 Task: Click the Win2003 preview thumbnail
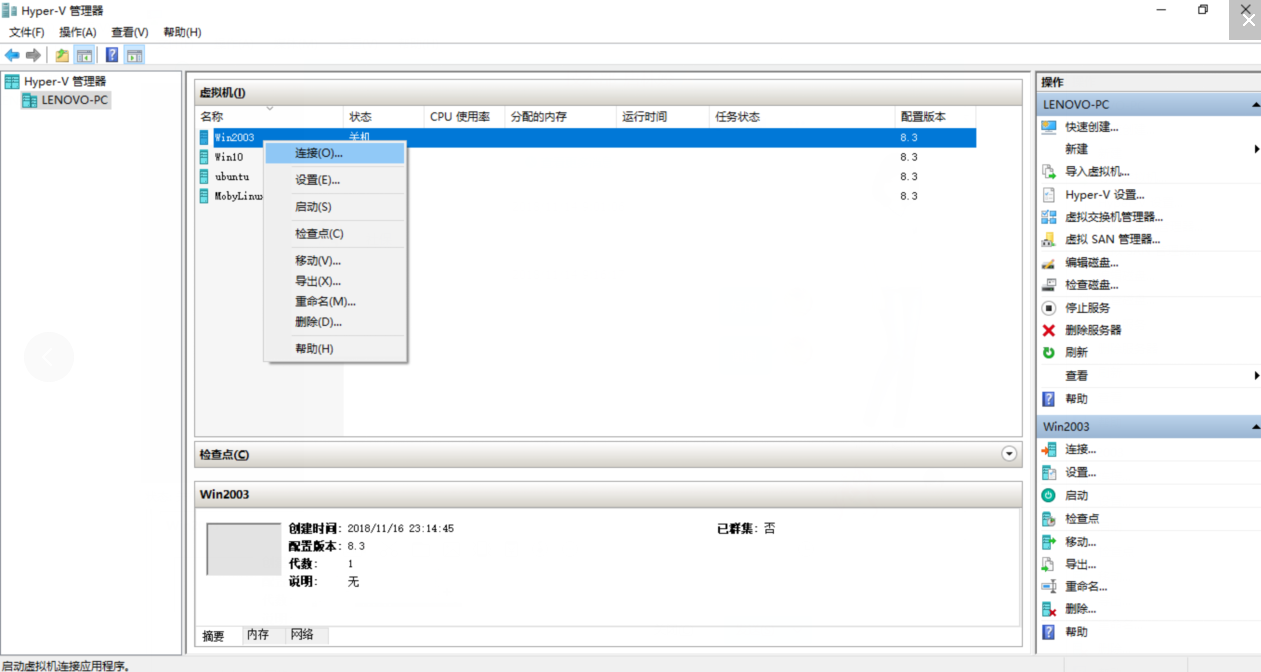point(243,549)
